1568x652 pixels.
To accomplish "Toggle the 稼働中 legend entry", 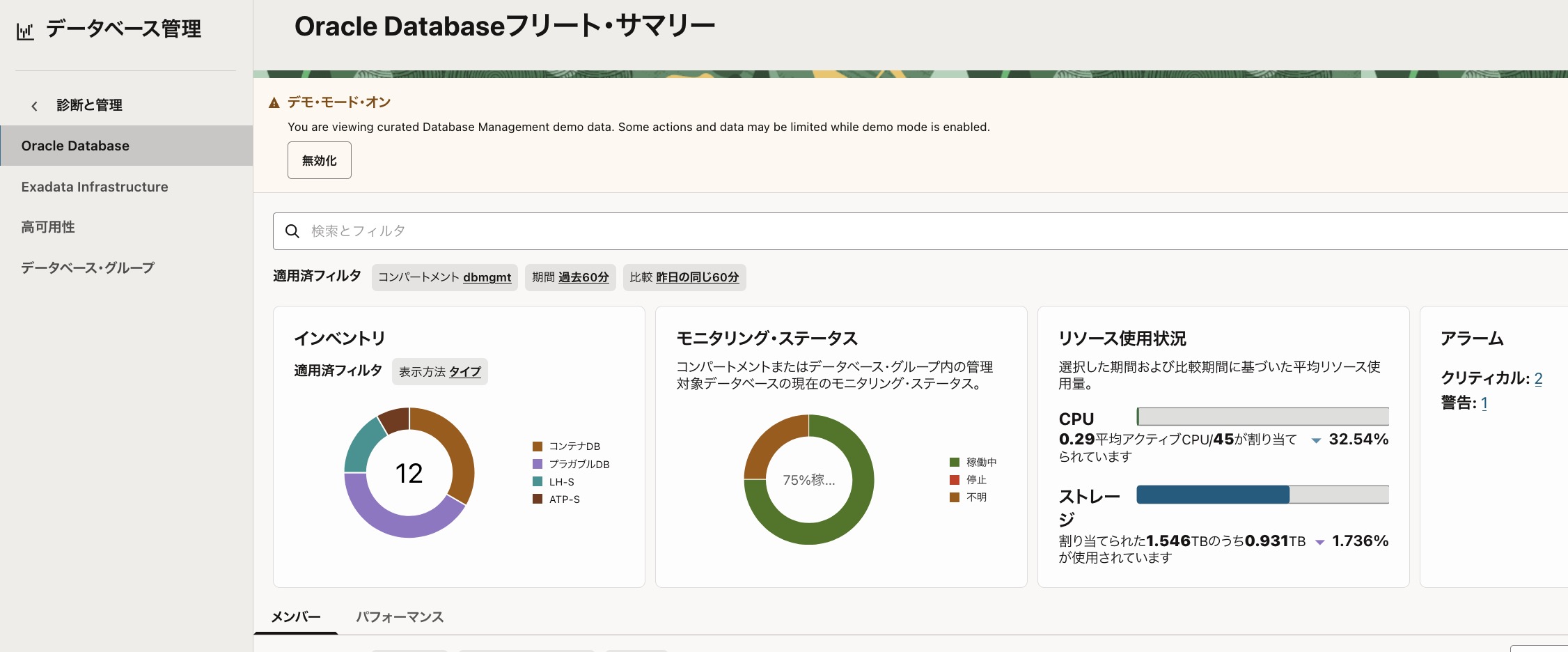I will click(x=973, y=462).
